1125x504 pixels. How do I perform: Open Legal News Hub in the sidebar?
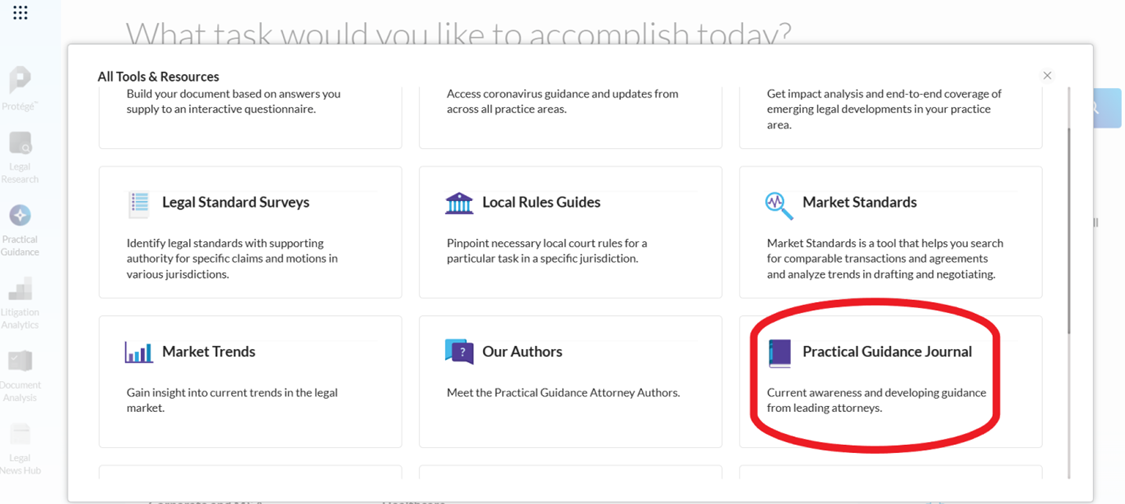pyautogui.click(x=20, y=449)
